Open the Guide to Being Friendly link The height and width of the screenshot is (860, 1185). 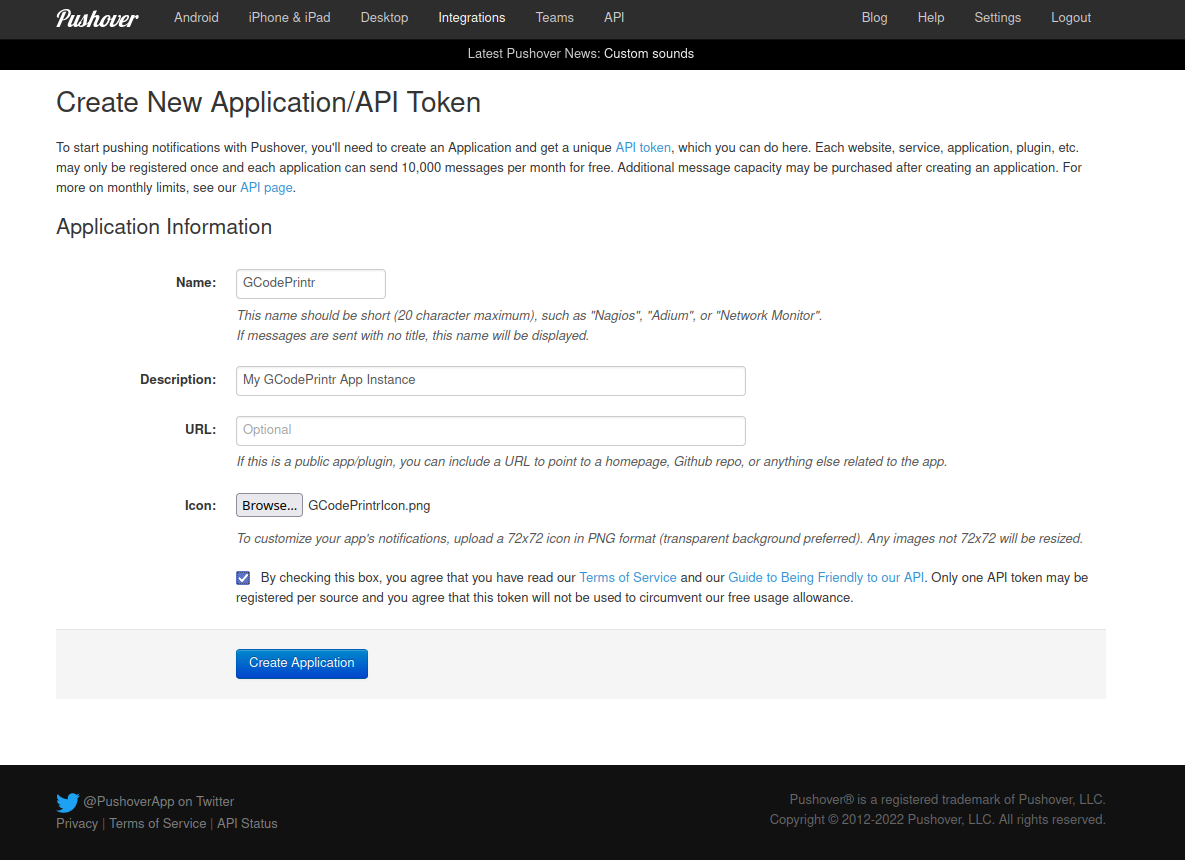tap(825, 577)
